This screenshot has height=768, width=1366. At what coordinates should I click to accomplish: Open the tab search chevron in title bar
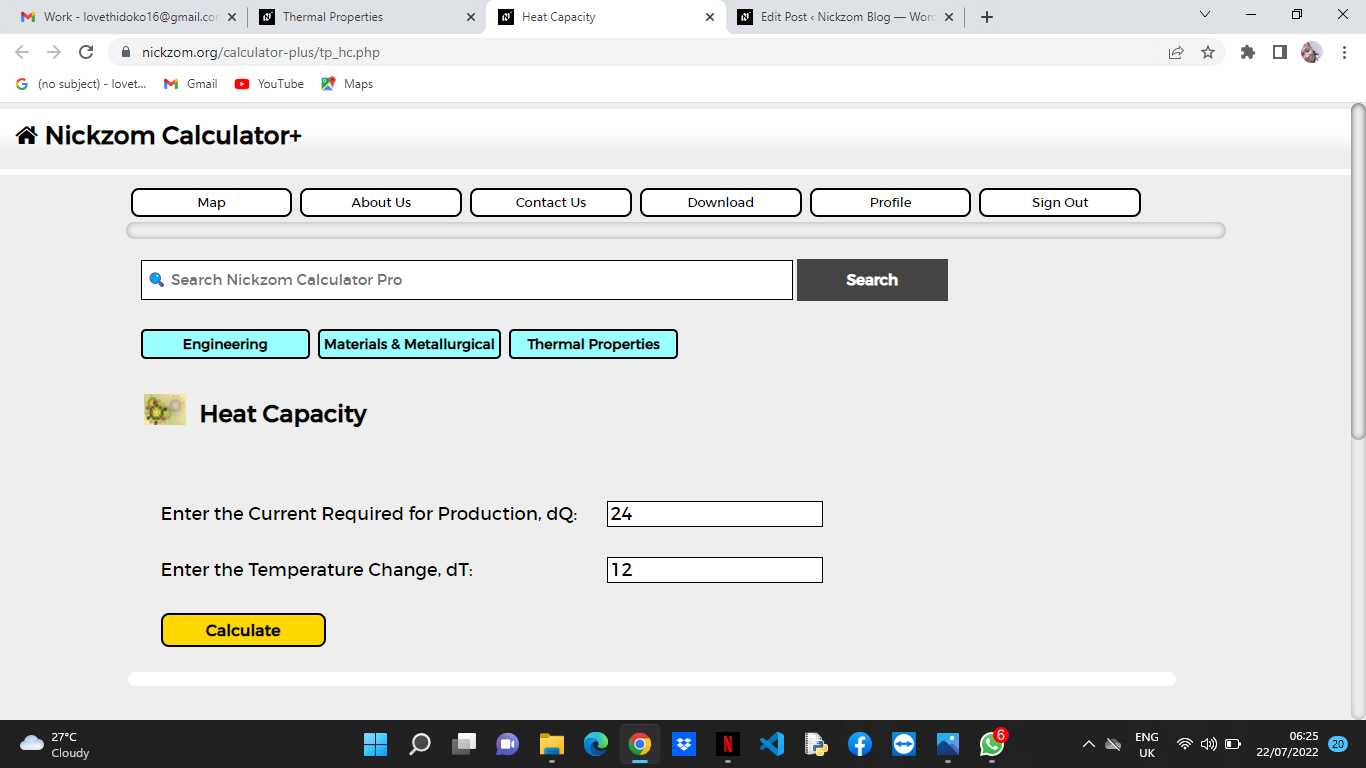click(1204, 15)
